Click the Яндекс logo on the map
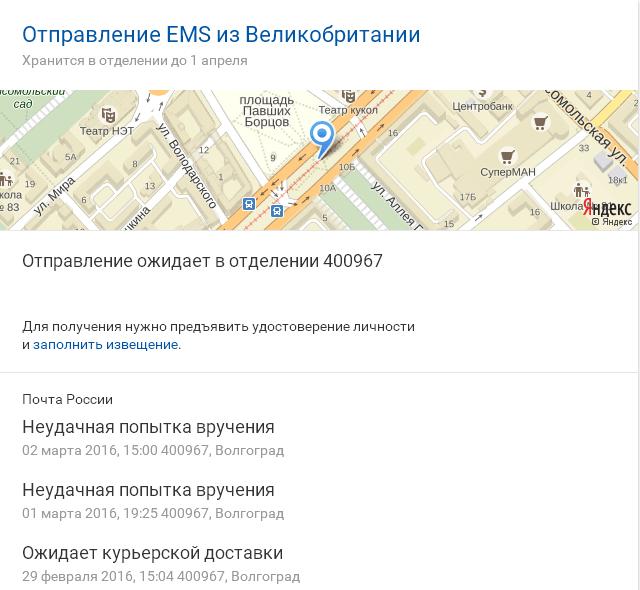The image size is (640, 590). tap(607, 208)
